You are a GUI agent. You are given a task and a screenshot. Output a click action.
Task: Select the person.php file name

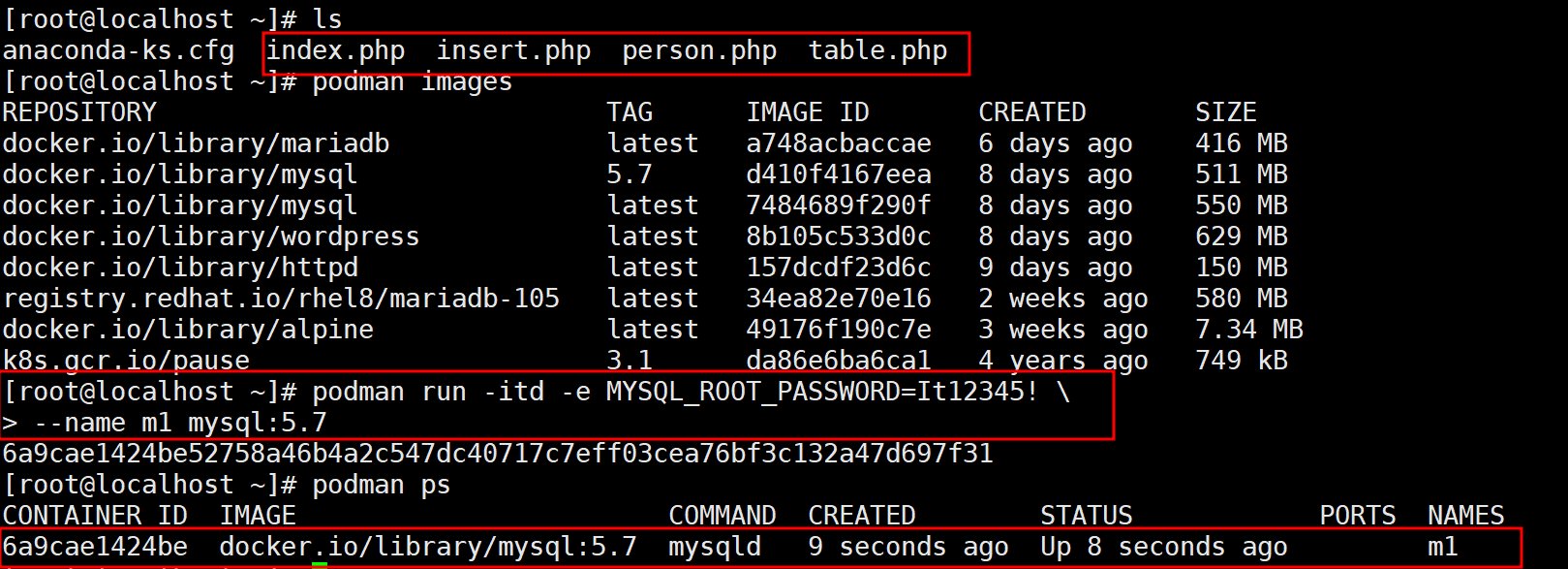[x=699, y=51]
